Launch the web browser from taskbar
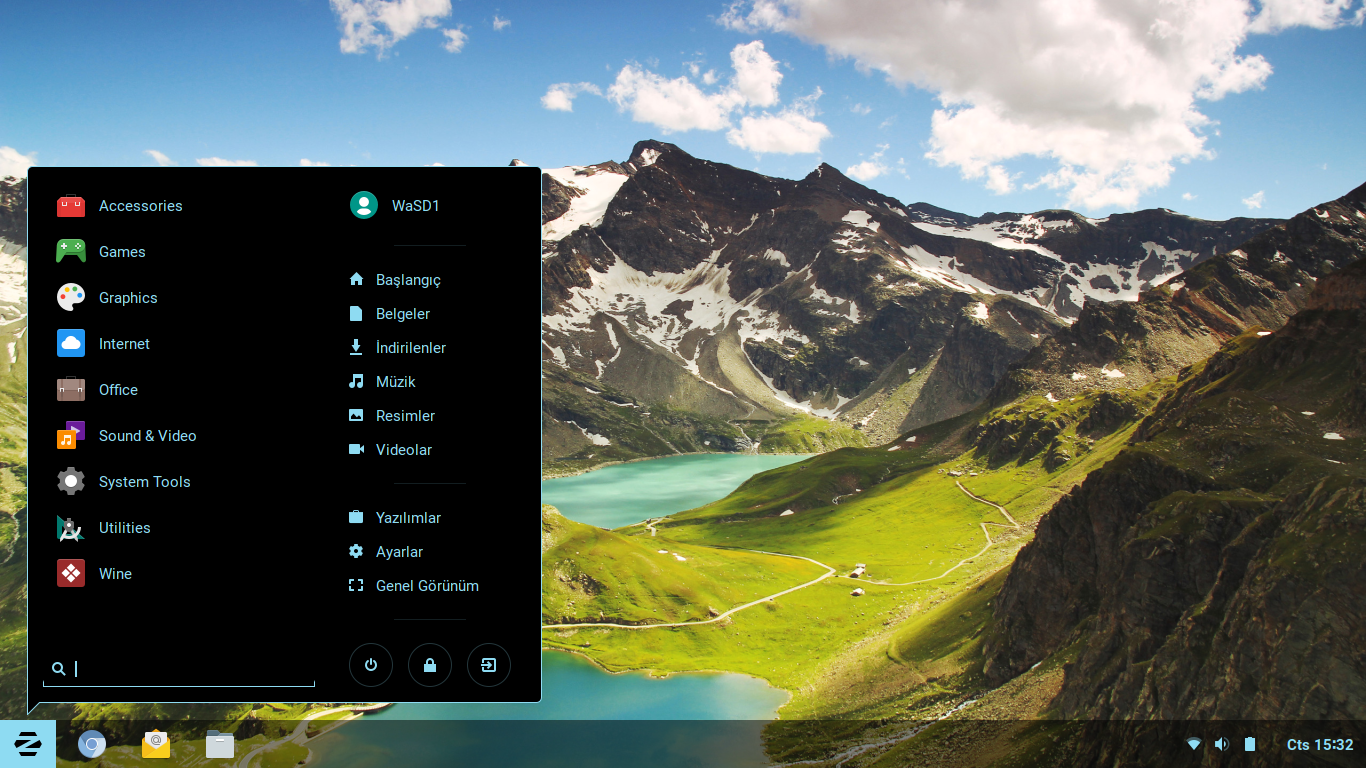1366x768 pixels. [92, 744]
